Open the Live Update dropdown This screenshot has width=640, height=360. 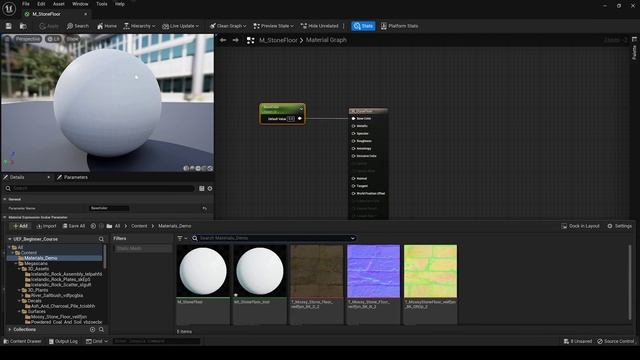click(180, 26)
